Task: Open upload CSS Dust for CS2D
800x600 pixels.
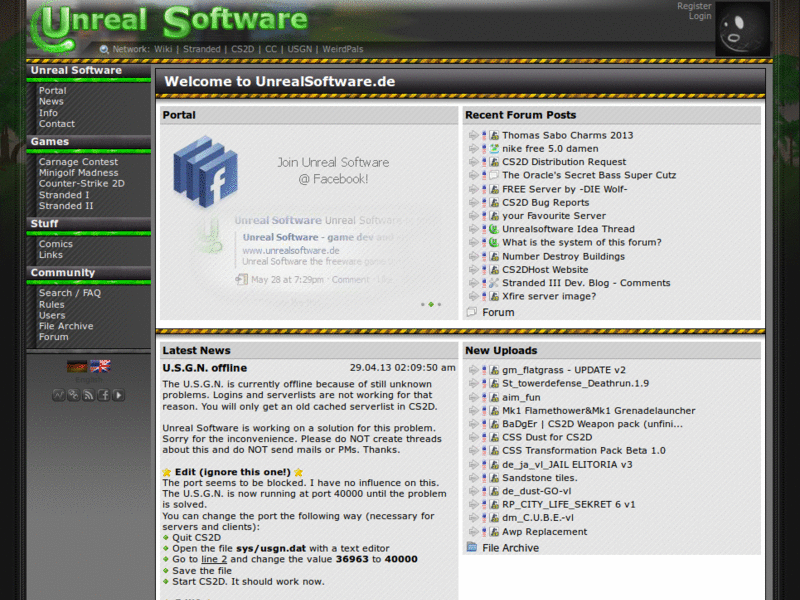Action: [547, 437]
